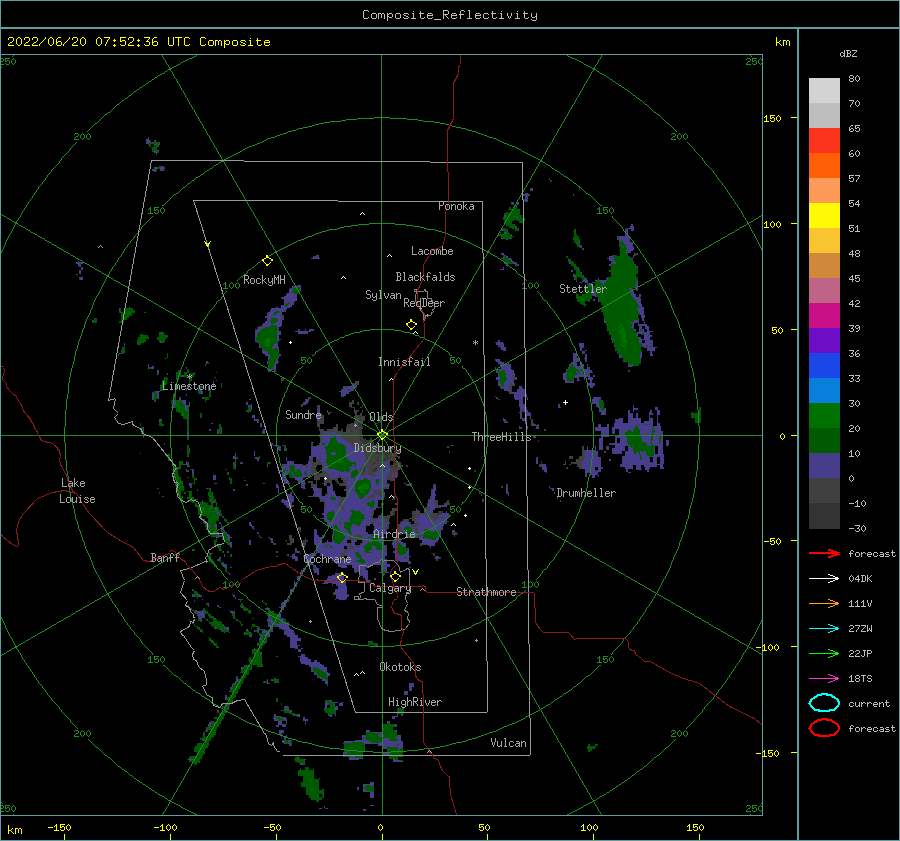
Task: Click the yellow diamond marker near RockyMH
Action: 267,261
